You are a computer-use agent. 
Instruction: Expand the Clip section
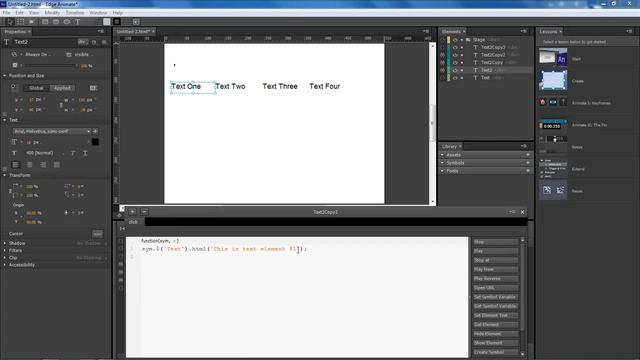point(4,258)
